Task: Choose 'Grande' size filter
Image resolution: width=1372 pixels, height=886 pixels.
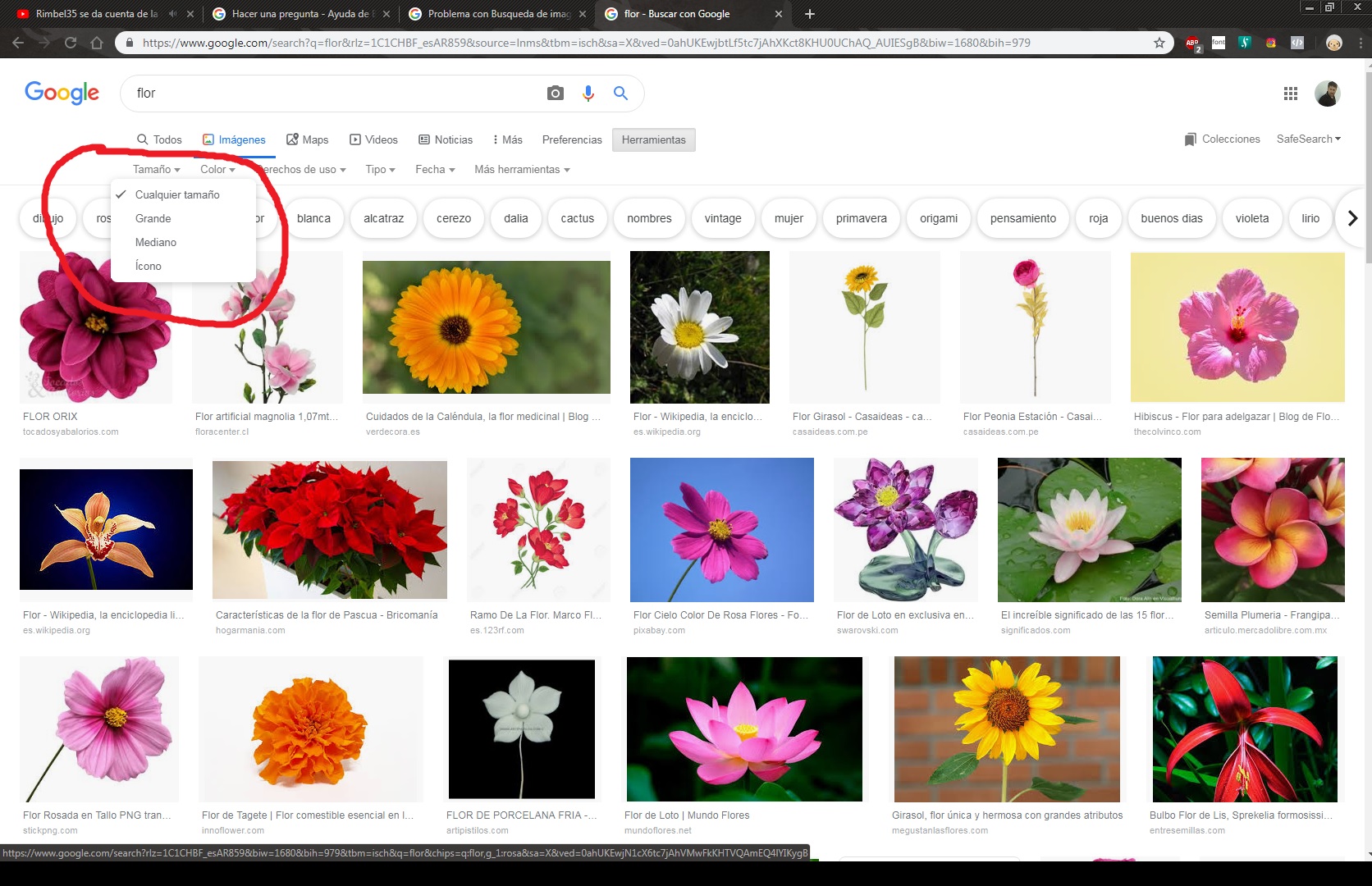Action: point(153,218)
